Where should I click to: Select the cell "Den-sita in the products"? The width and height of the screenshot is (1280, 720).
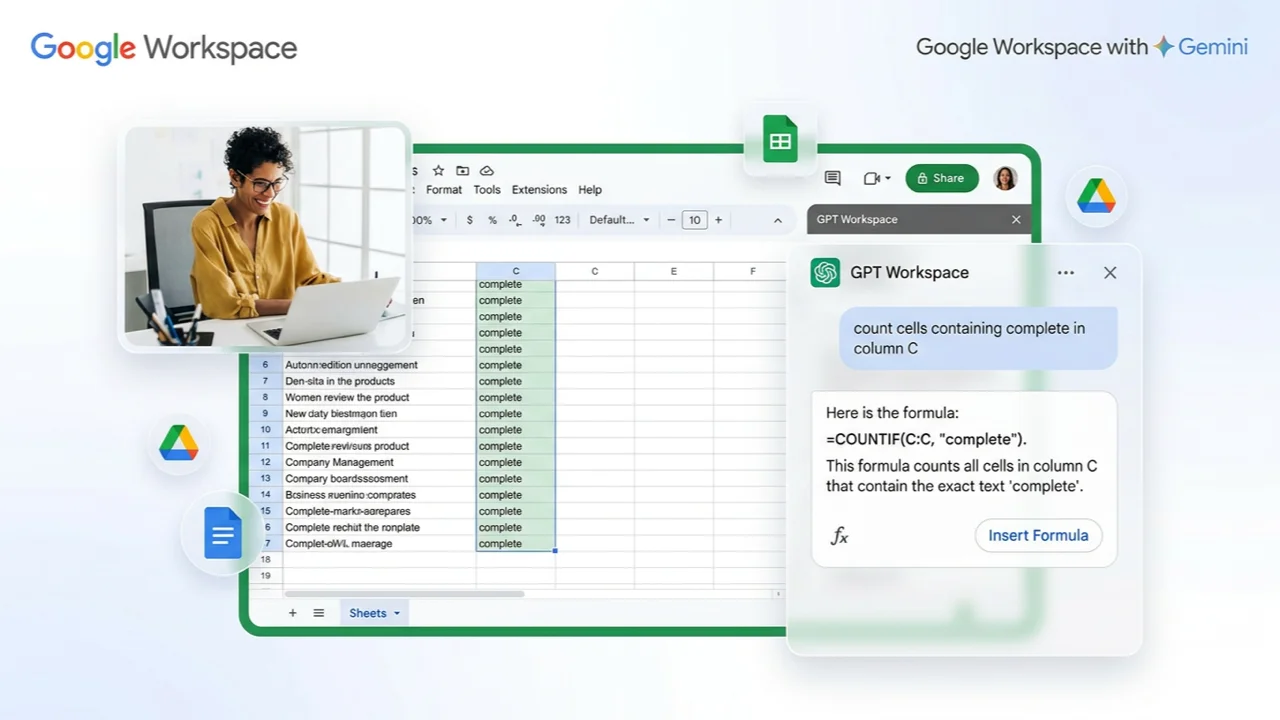(x=379, y=381)
